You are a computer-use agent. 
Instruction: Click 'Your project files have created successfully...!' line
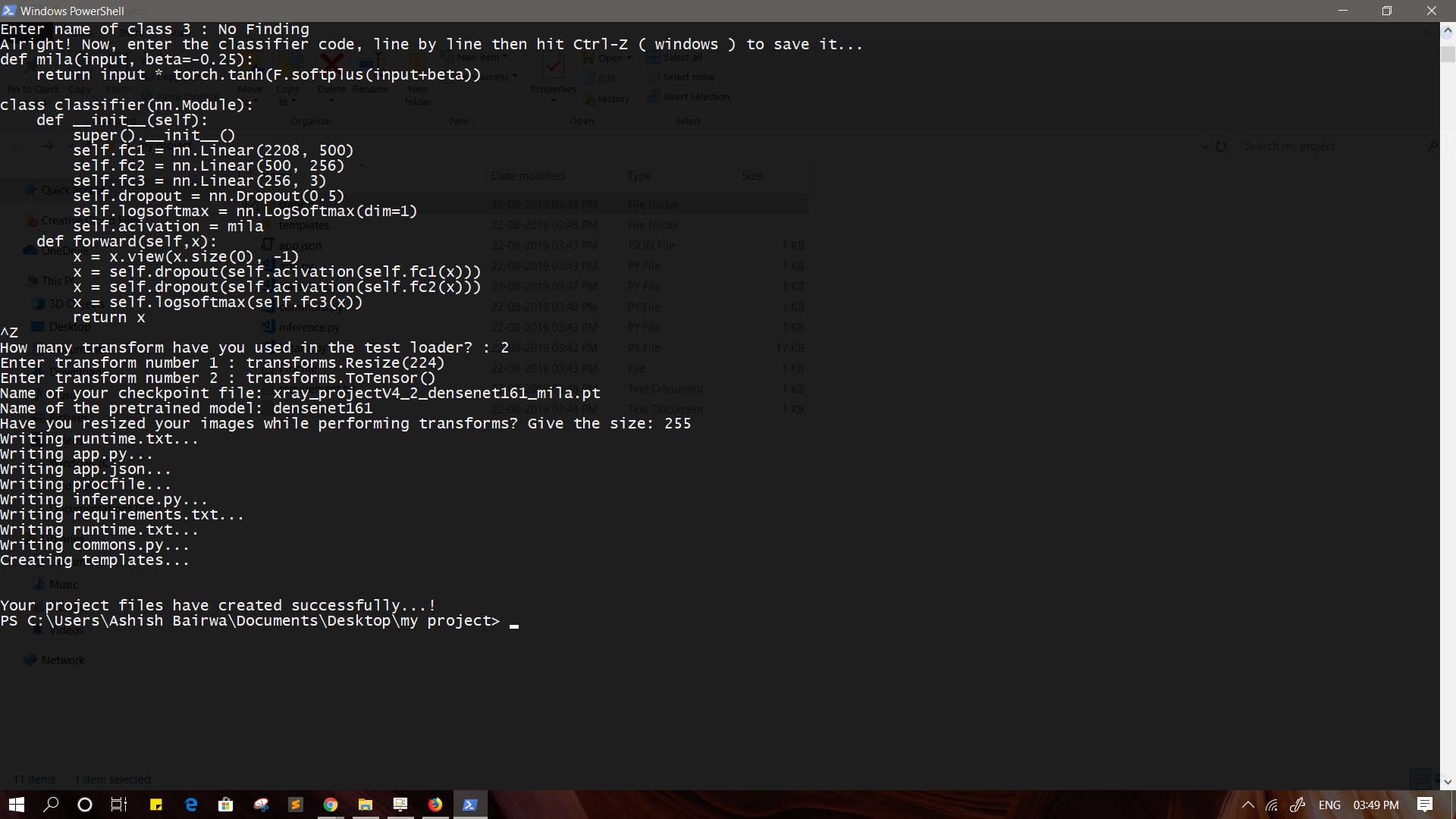coord(218,606)
